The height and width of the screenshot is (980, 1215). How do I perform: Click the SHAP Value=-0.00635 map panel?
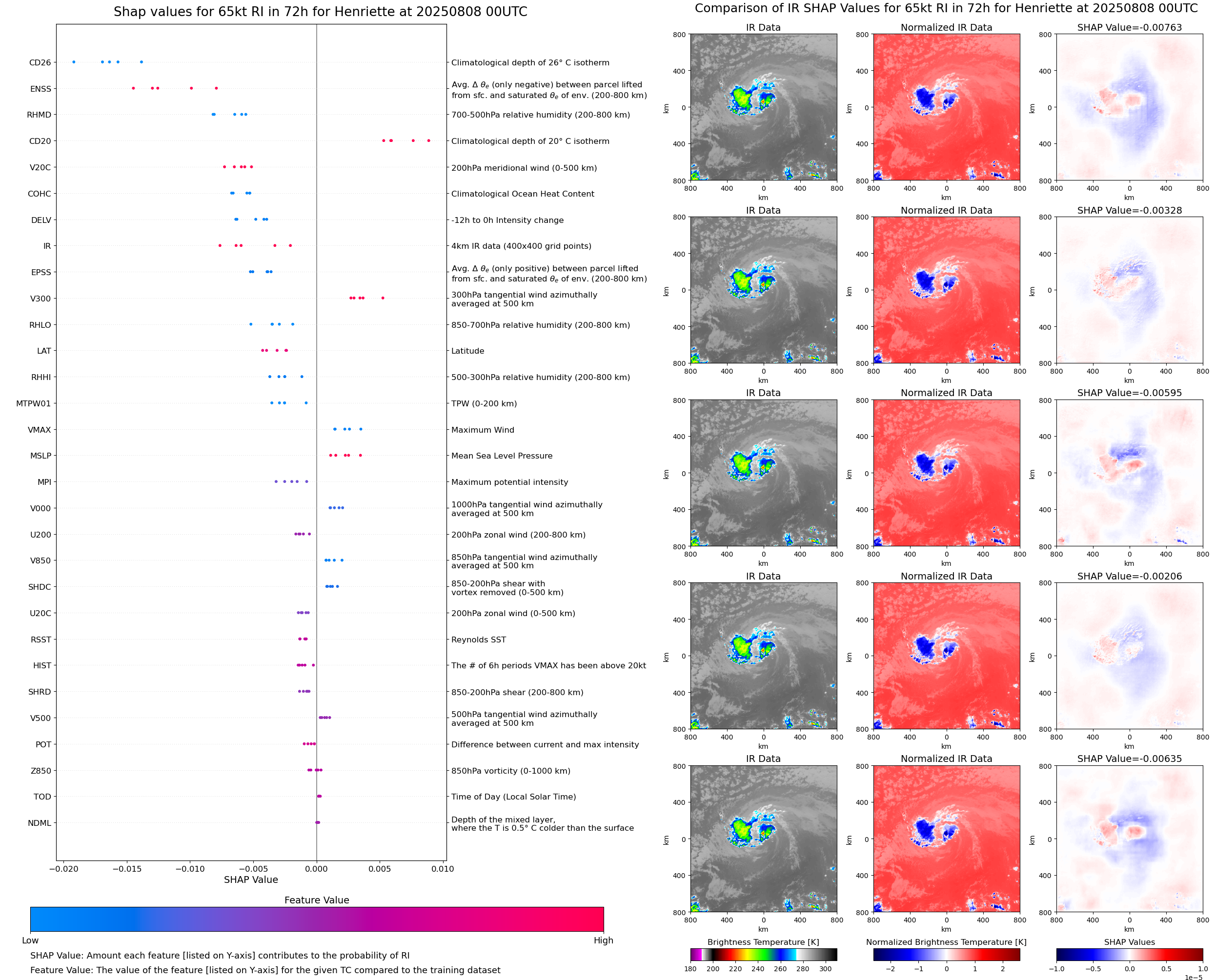pos(1129,839)
